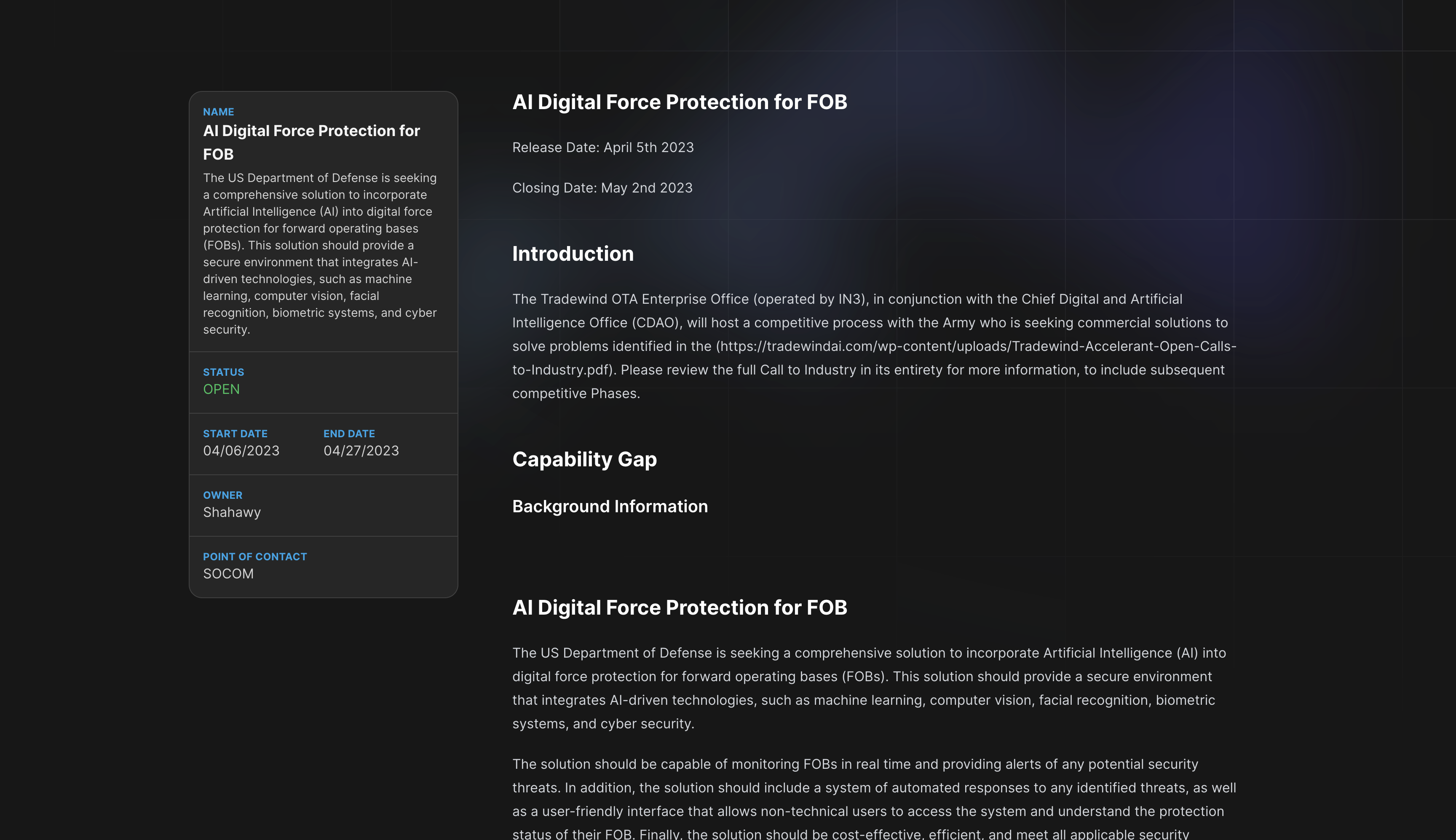Click the heading directly above the Release Date
The image size is (1456, 840).
[x=680, y=102]
